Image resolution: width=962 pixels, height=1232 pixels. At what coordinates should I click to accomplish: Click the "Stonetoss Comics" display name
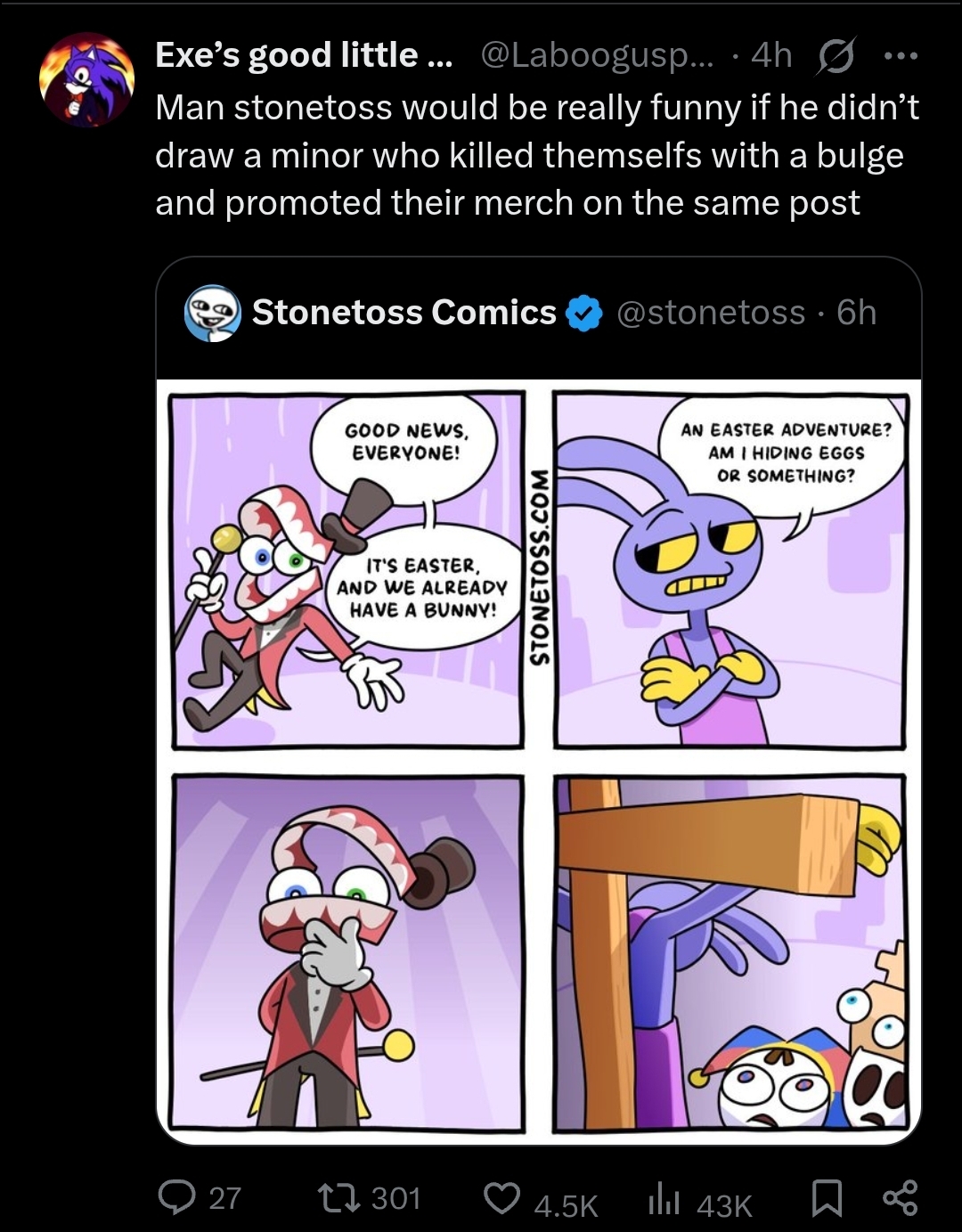[x=404, y=313]
